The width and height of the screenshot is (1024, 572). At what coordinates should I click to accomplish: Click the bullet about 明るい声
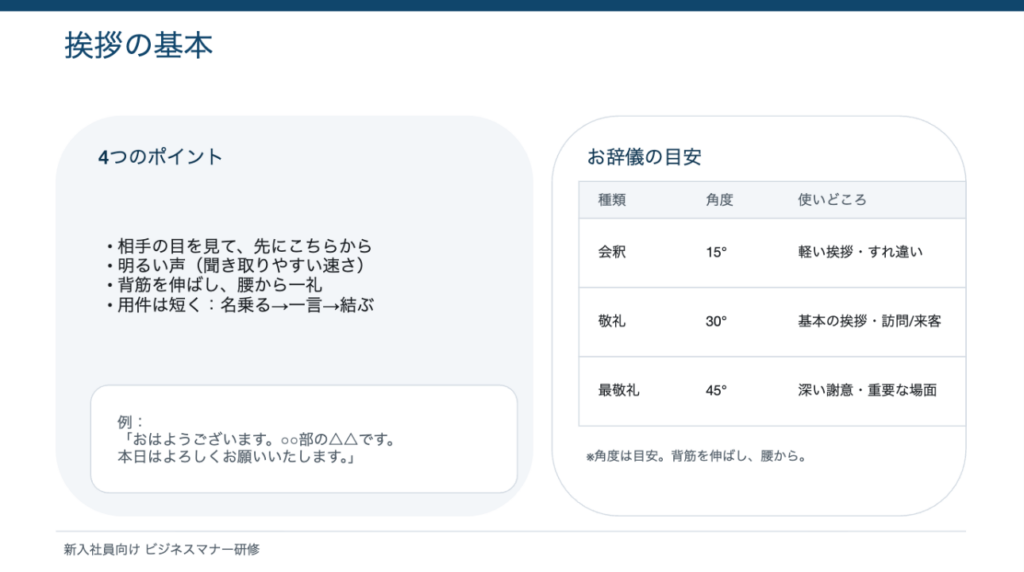[234, 266]
